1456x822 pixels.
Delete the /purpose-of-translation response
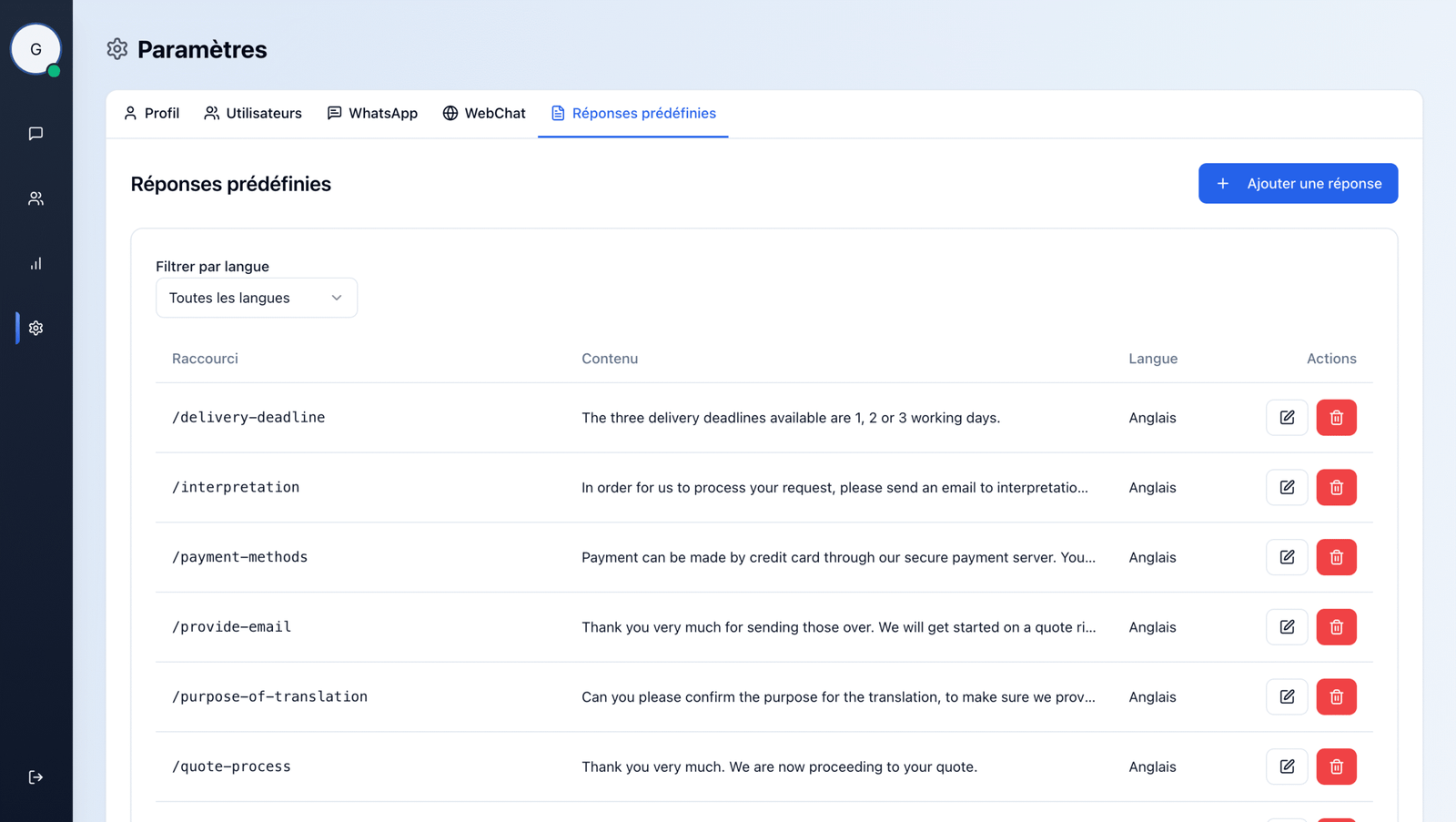(1336, 696)
